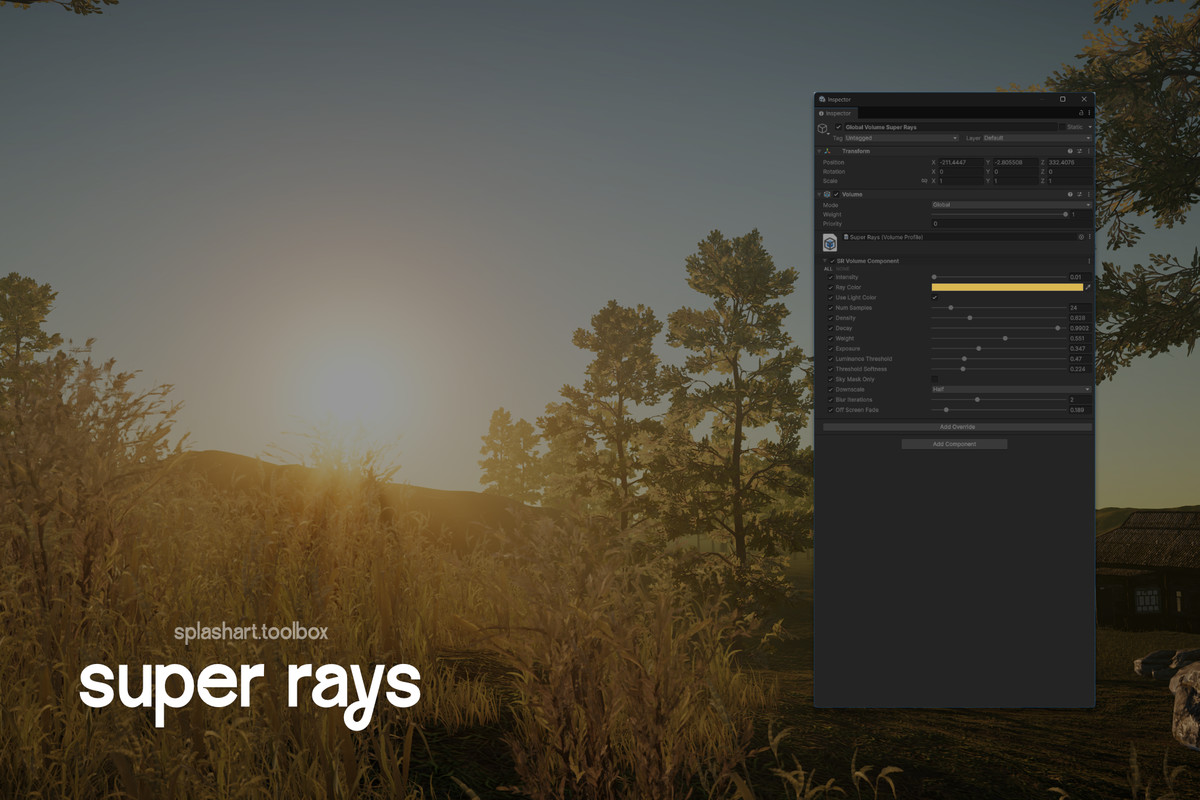1200x800 pixels.
Task: Click the Position Z field
Action: coord(1070,162)
